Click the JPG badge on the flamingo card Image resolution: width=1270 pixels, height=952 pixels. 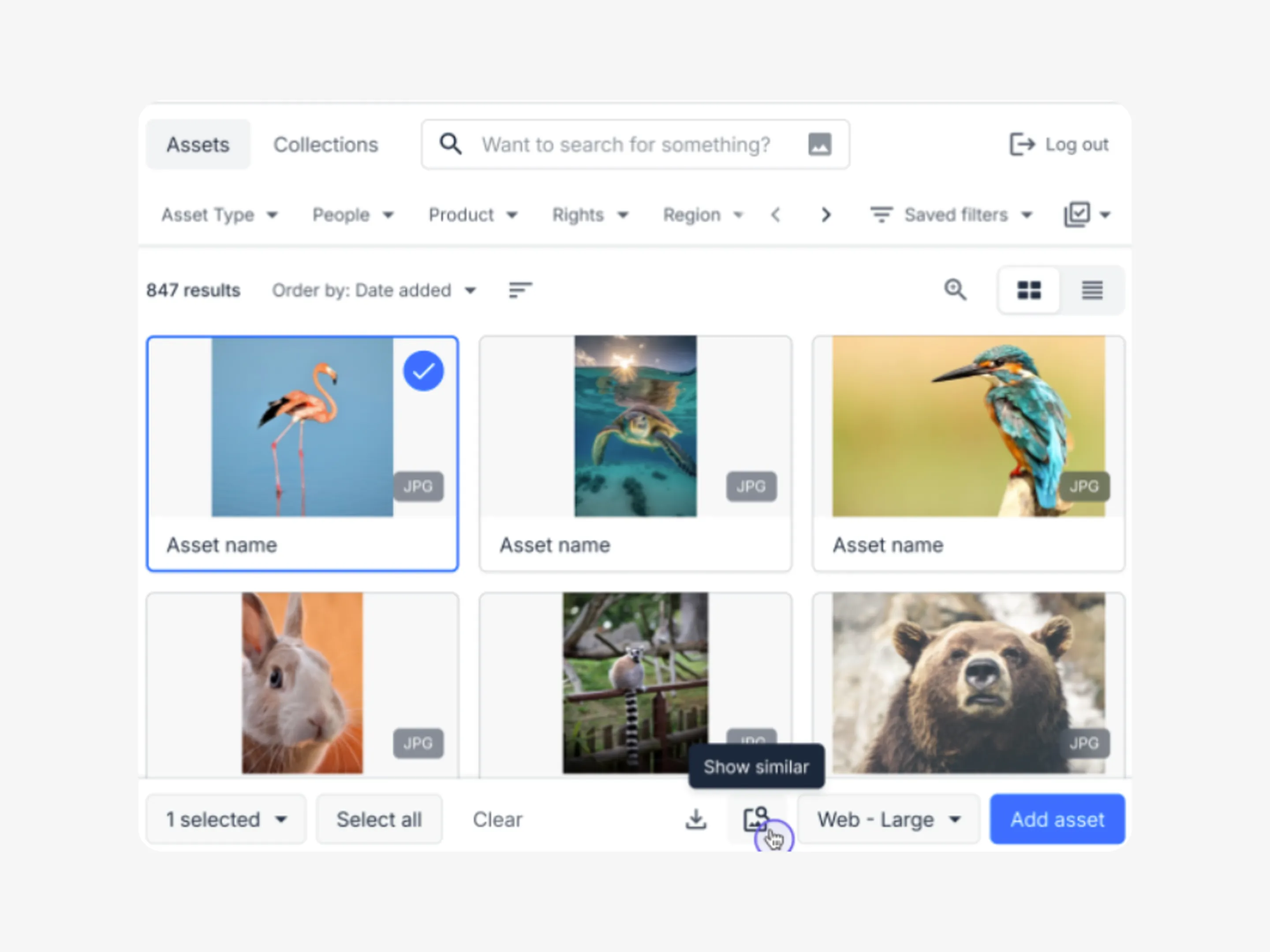[418, 487]
